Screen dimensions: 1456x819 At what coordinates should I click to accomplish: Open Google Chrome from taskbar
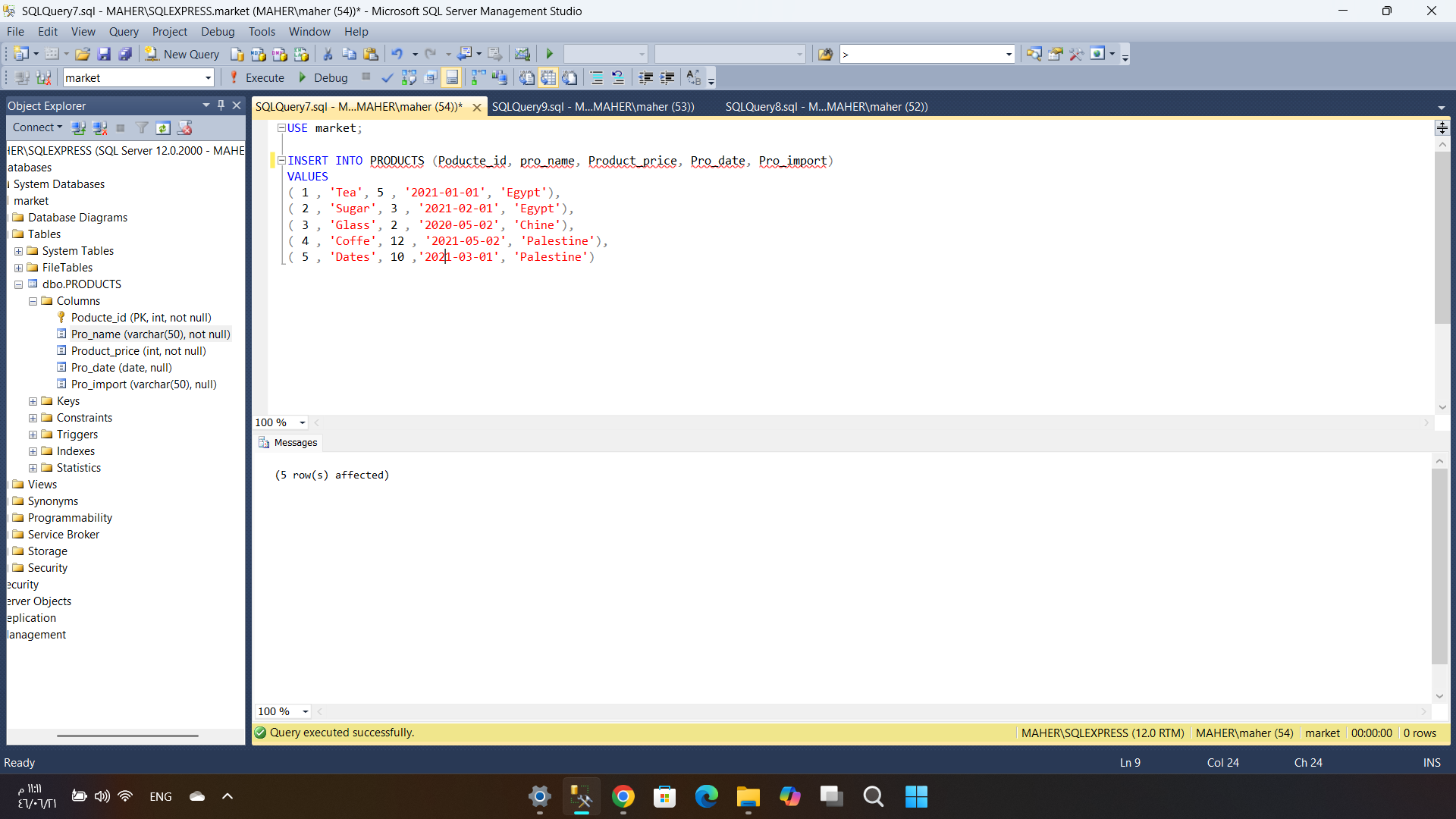tap(623, 796)
